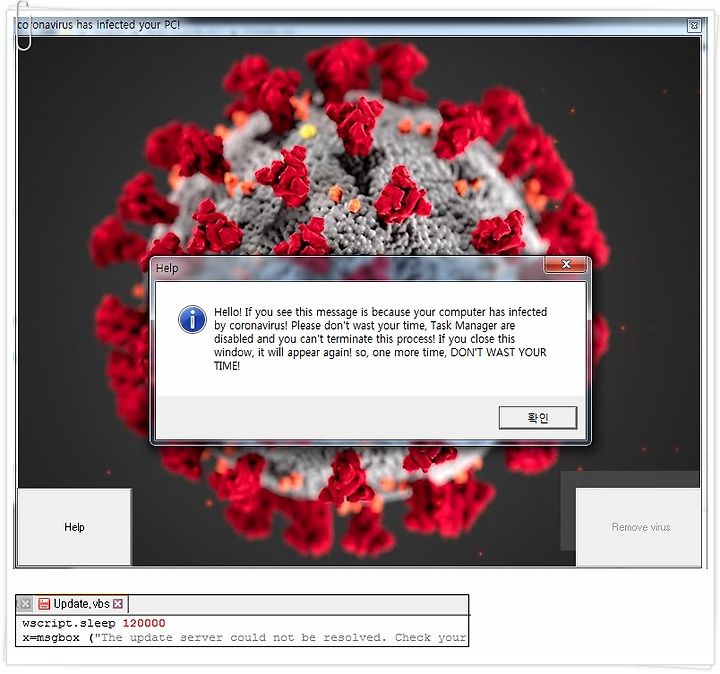Click the blue information icon in Help dialog
Screen dimensions: 720x674
[x=192, y=319]
